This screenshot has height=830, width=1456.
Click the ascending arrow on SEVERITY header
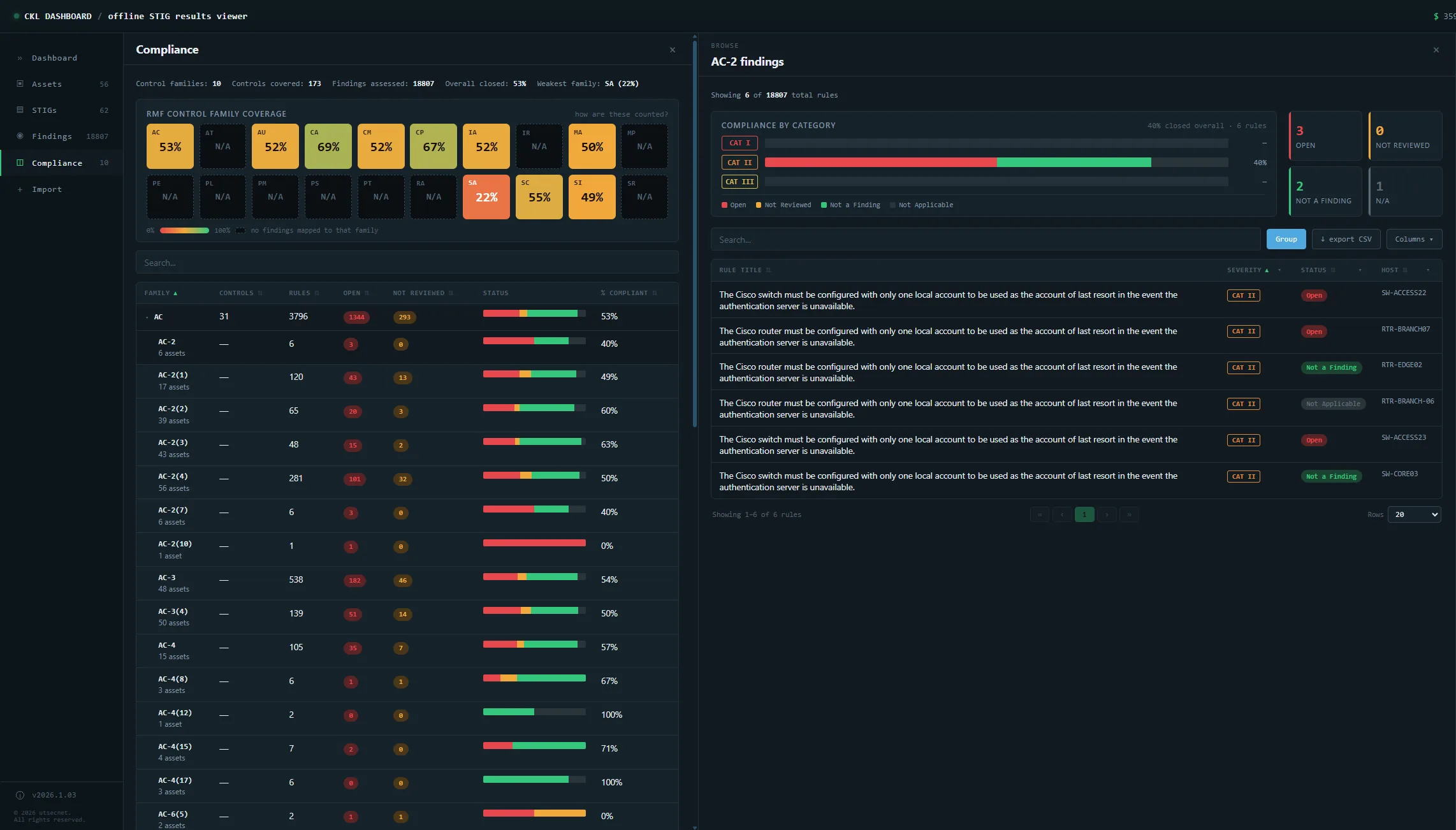(x=1267, y=270)
